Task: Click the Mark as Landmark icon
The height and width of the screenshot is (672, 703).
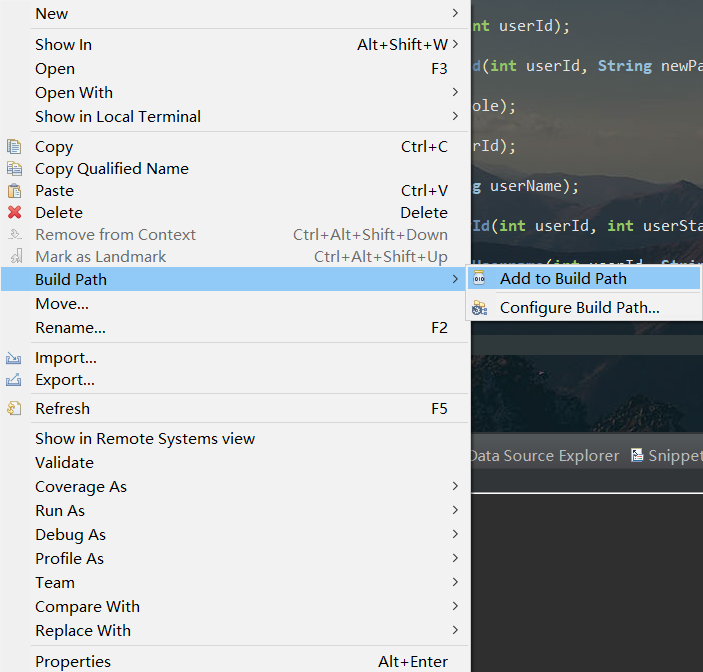Action: click(16, 256)
